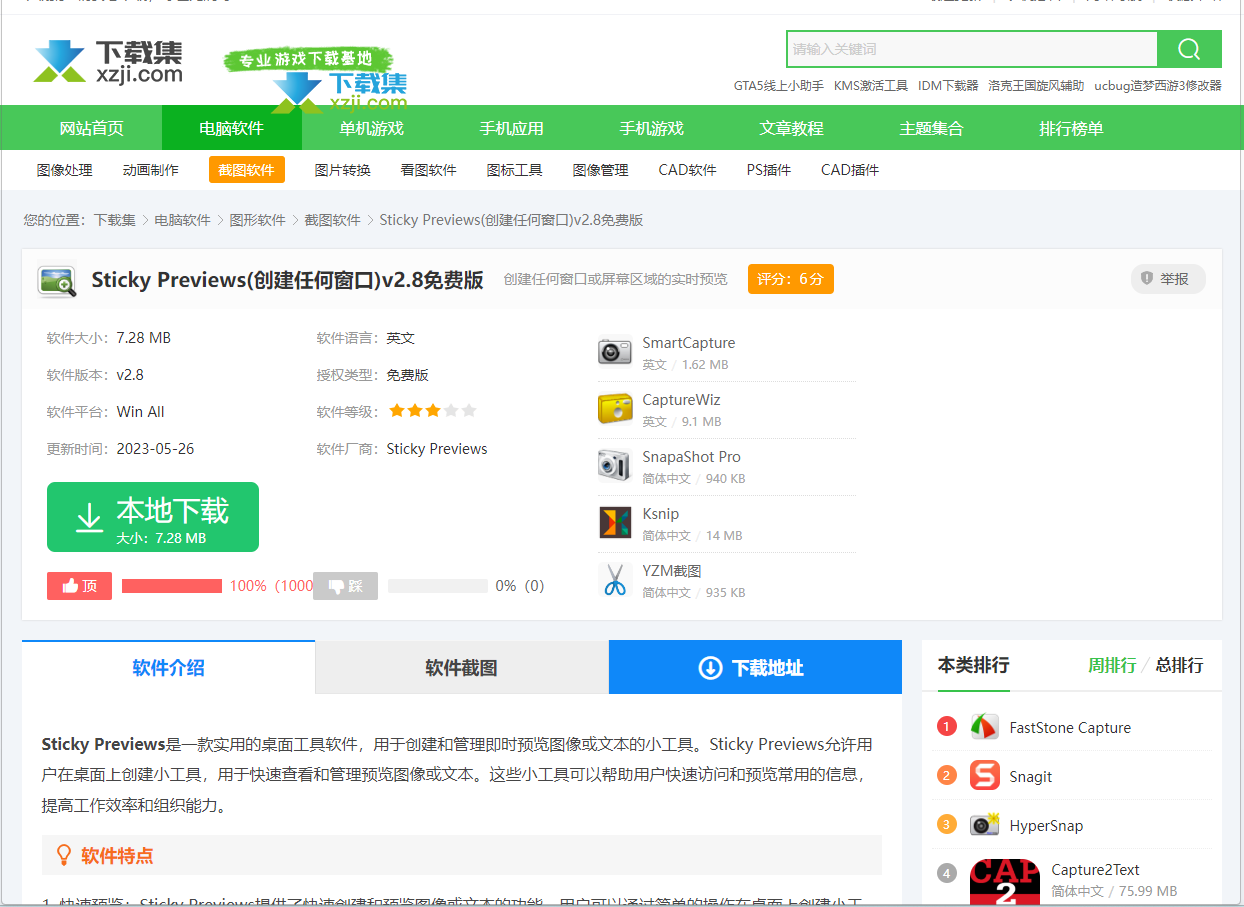Click the green search magnifier button
This screenshot has width=1244, height=907.
tap(1189, 49)
